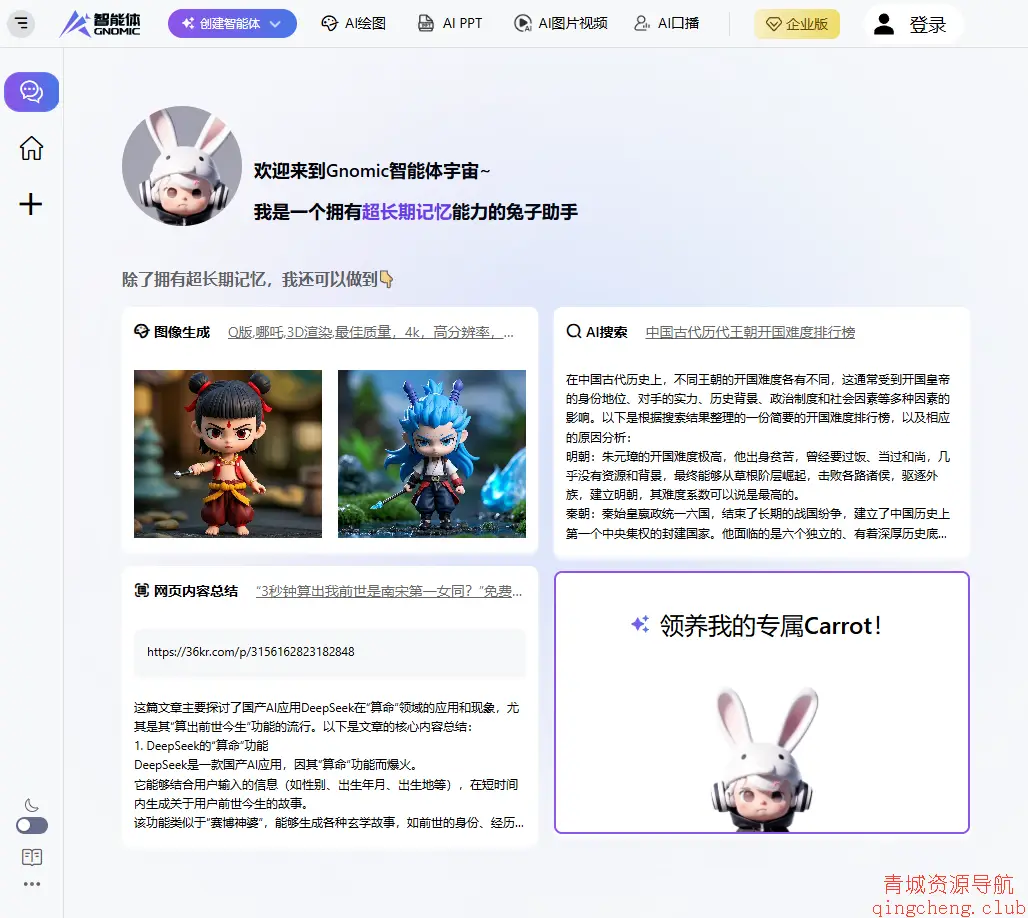This screenshot has height=918, width=1028.
Task: Open the AI口播 voice broadcast tool
Action: [667, 22]
